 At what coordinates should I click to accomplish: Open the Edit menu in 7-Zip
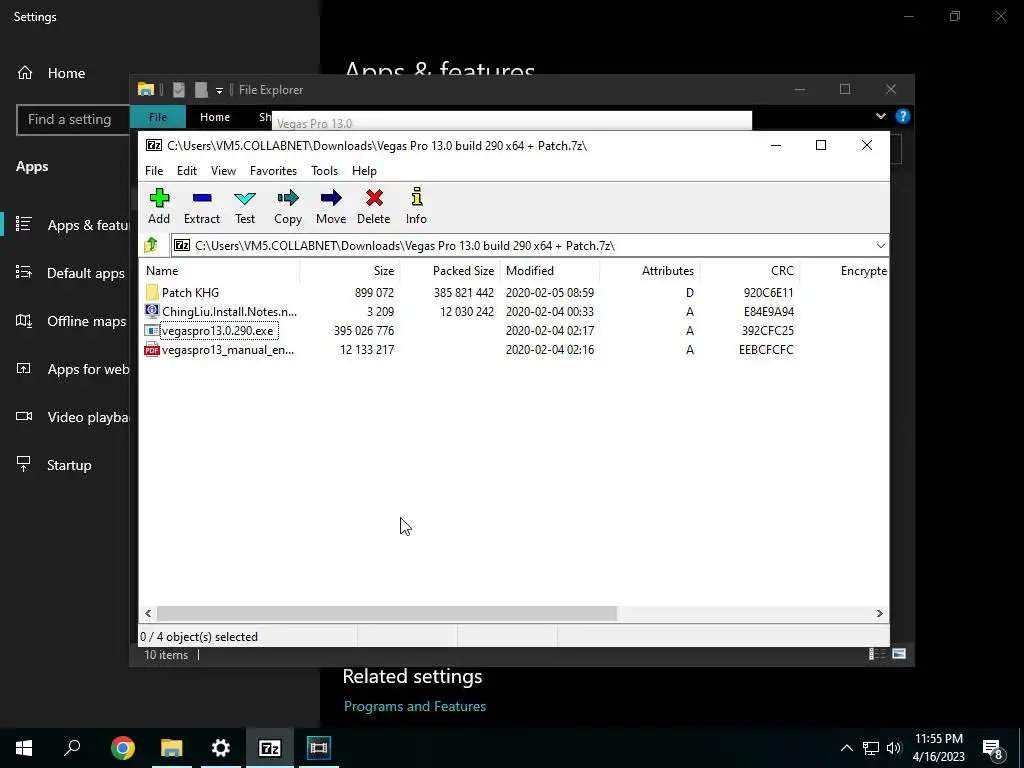click(x=187, y=170)
